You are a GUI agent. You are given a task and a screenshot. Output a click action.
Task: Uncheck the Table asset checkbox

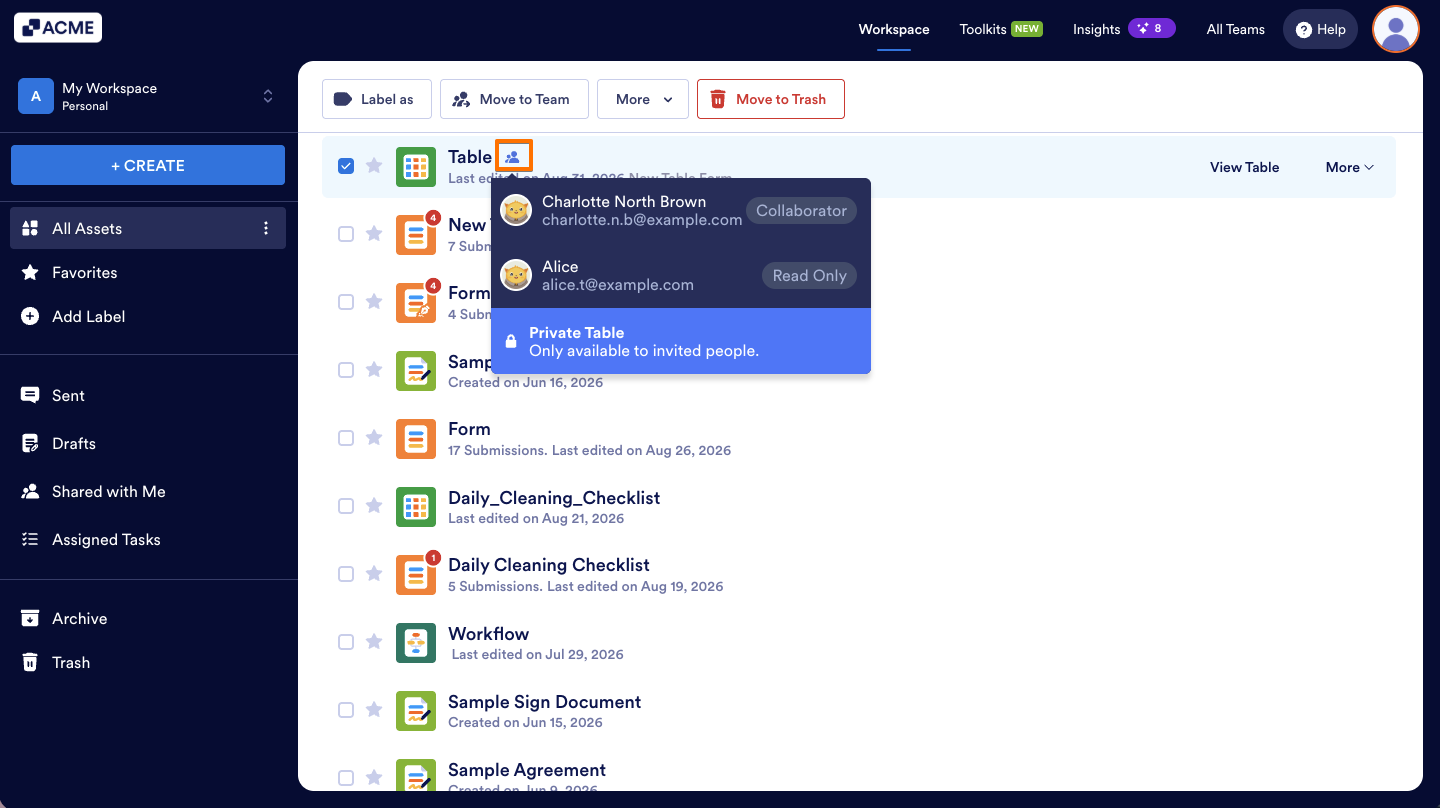[x=346, y=166]
